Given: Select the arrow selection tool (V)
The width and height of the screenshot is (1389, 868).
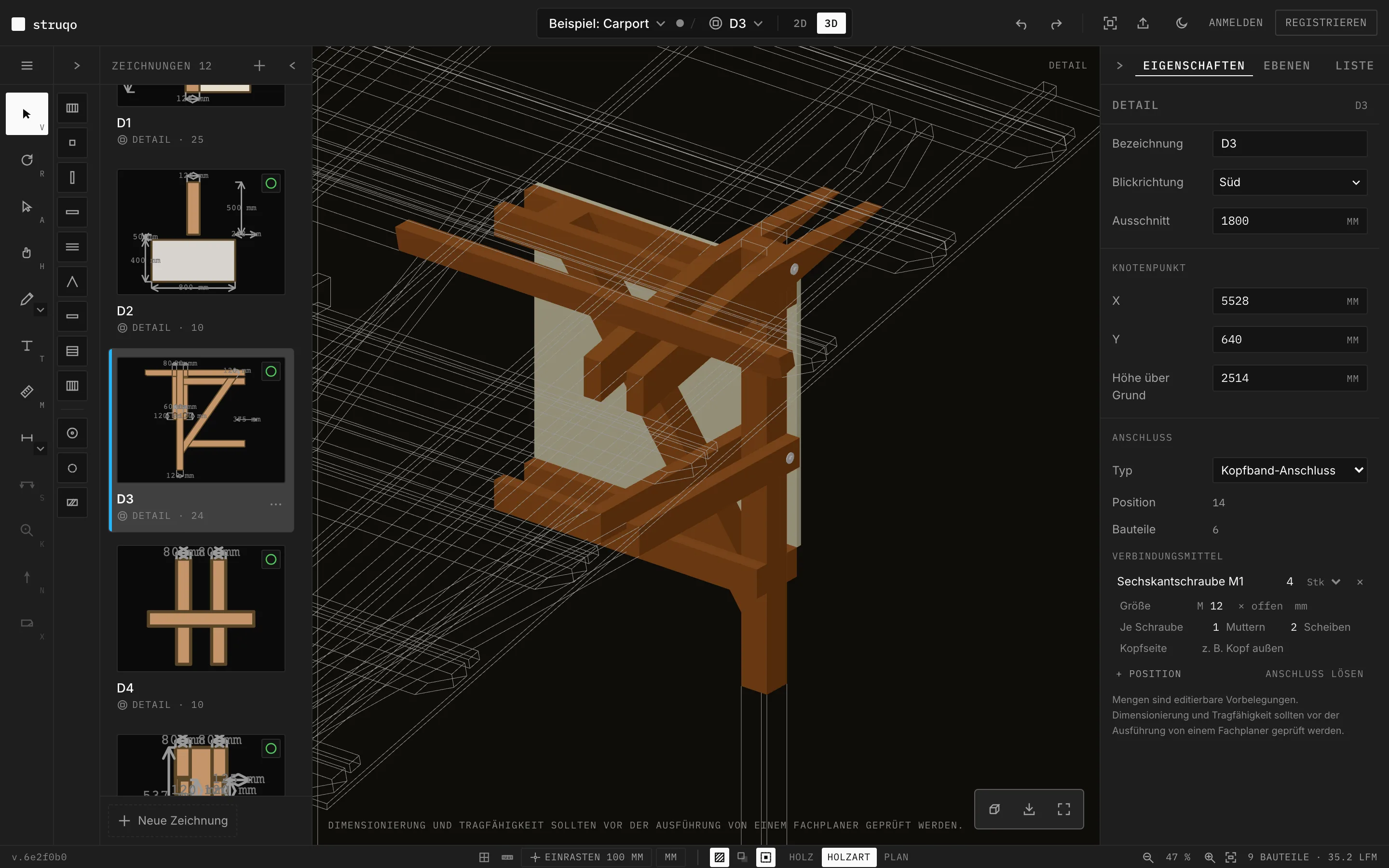Looking at the screenshot, I should point(27,114).
